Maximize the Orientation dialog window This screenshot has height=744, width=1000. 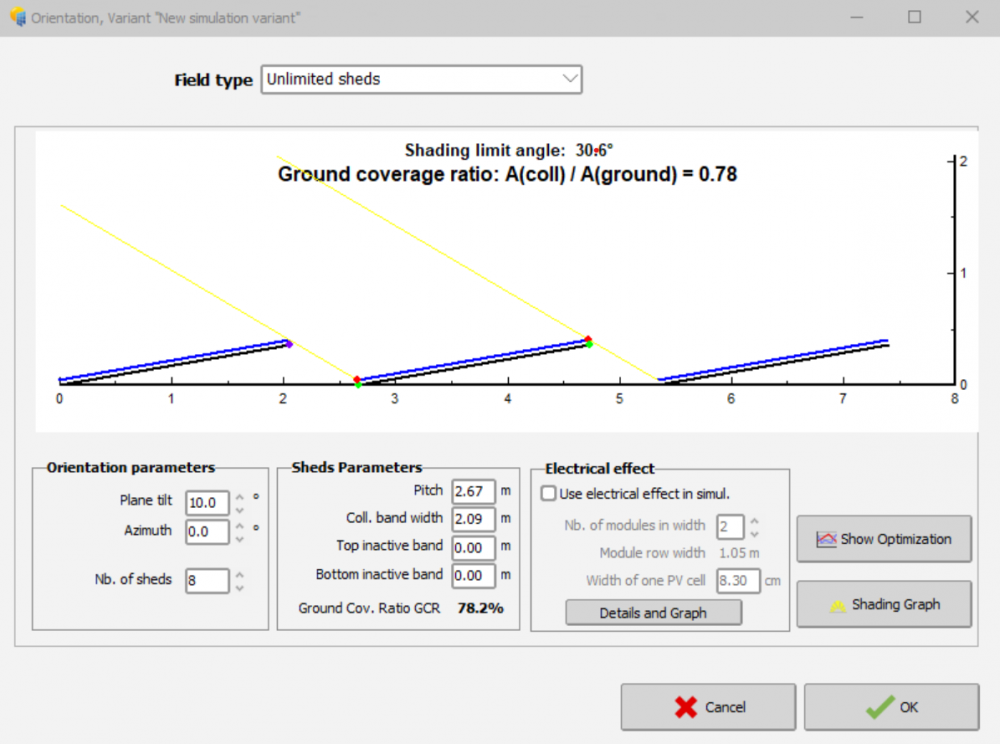pyautogui.click(x=914, y=18)
